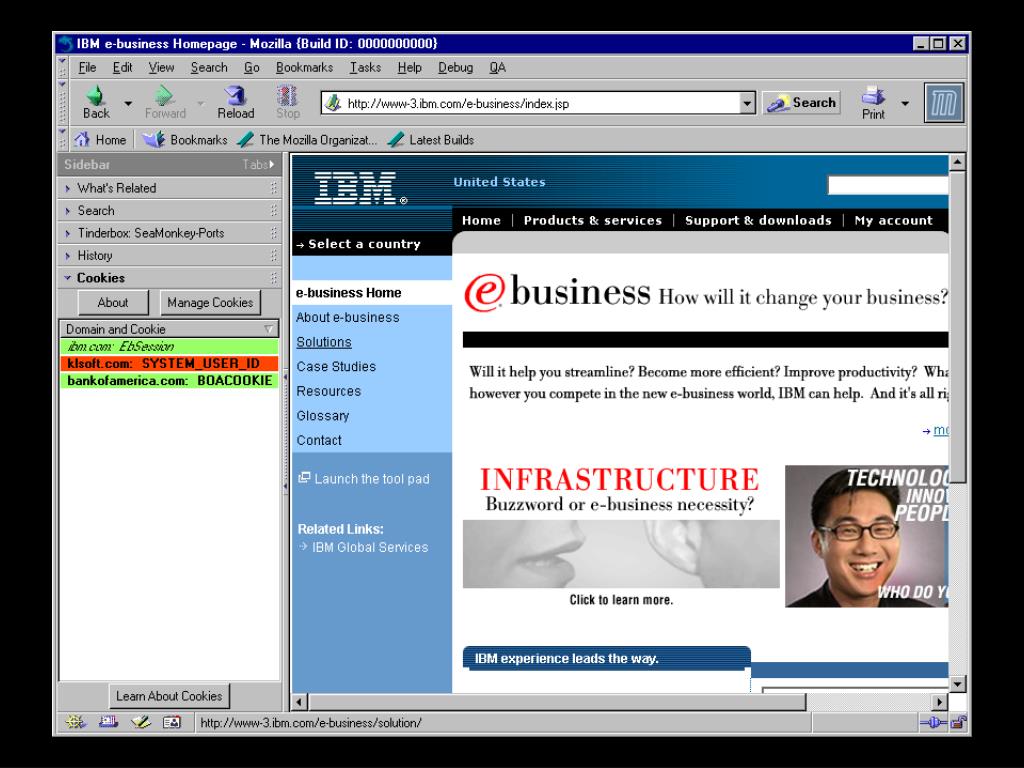
Task: Open the Forward button dropdown arrow
Action: click(x=200, y=103)
